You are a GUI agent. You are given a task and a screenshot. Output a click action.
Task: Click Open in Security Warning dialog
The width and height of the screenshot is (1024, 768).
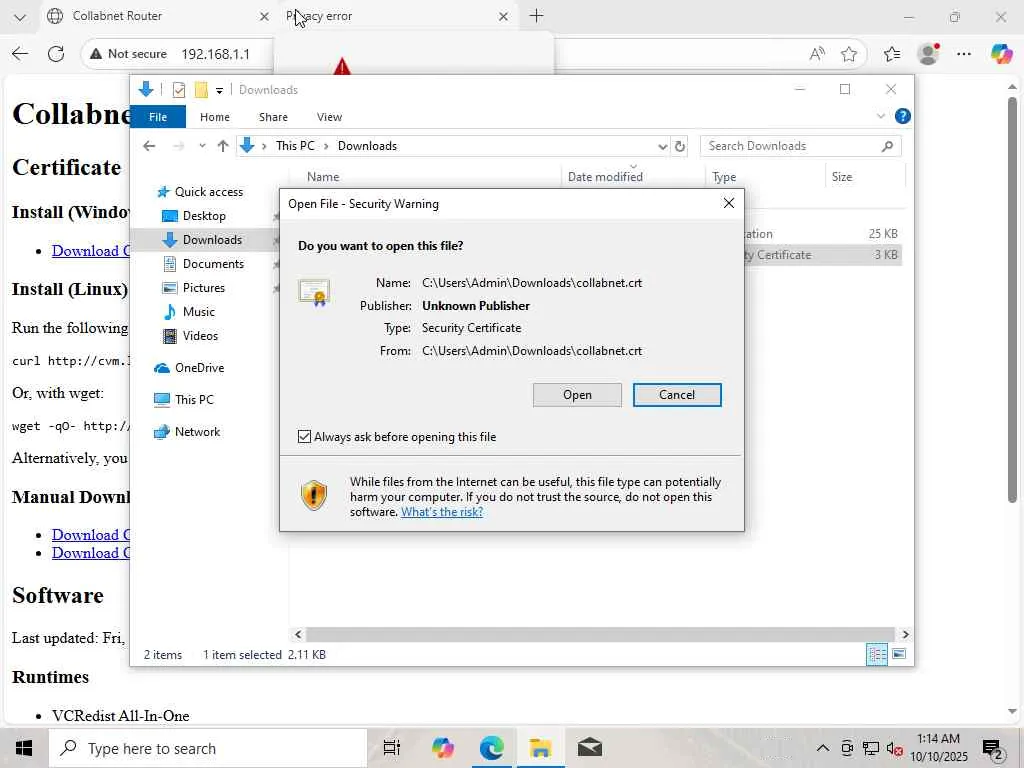click(577, 395)
